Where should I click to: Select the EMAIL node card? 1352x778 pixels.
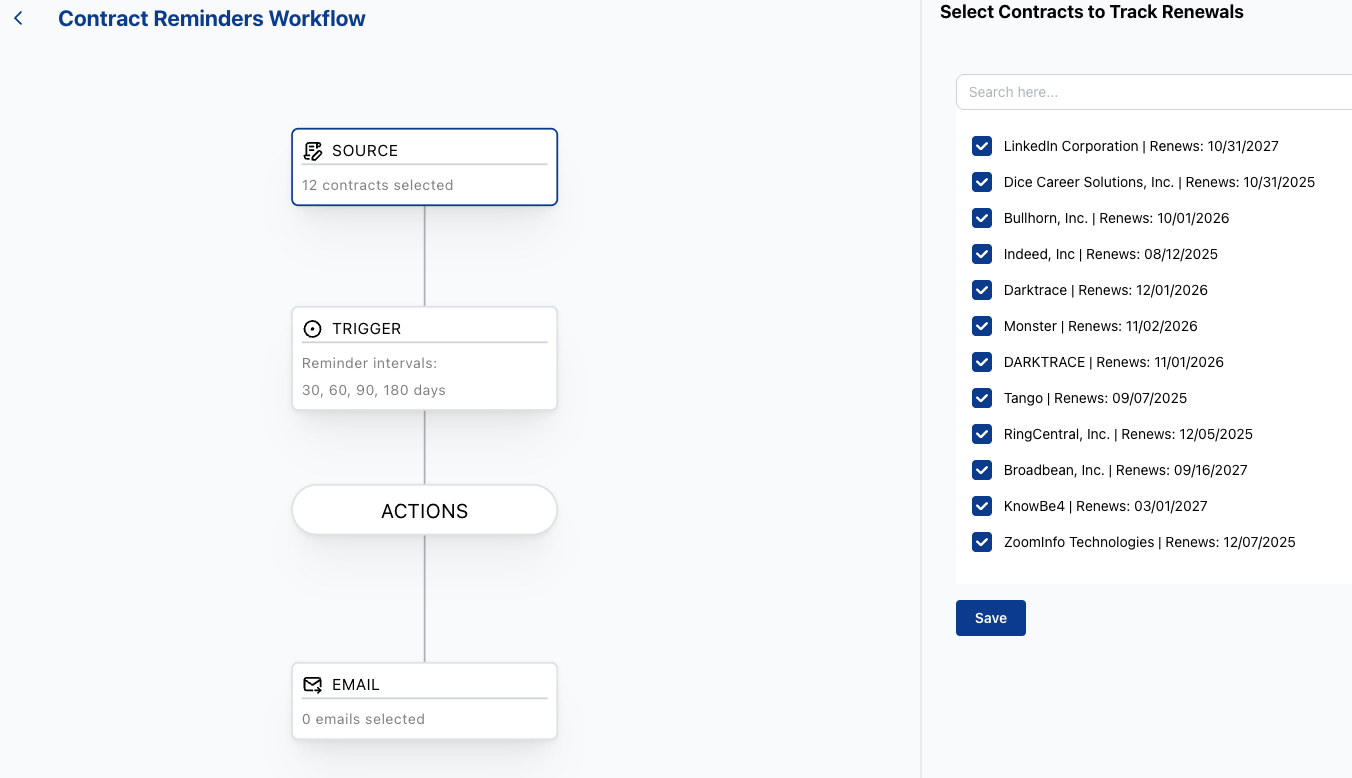tap(424, 702)
